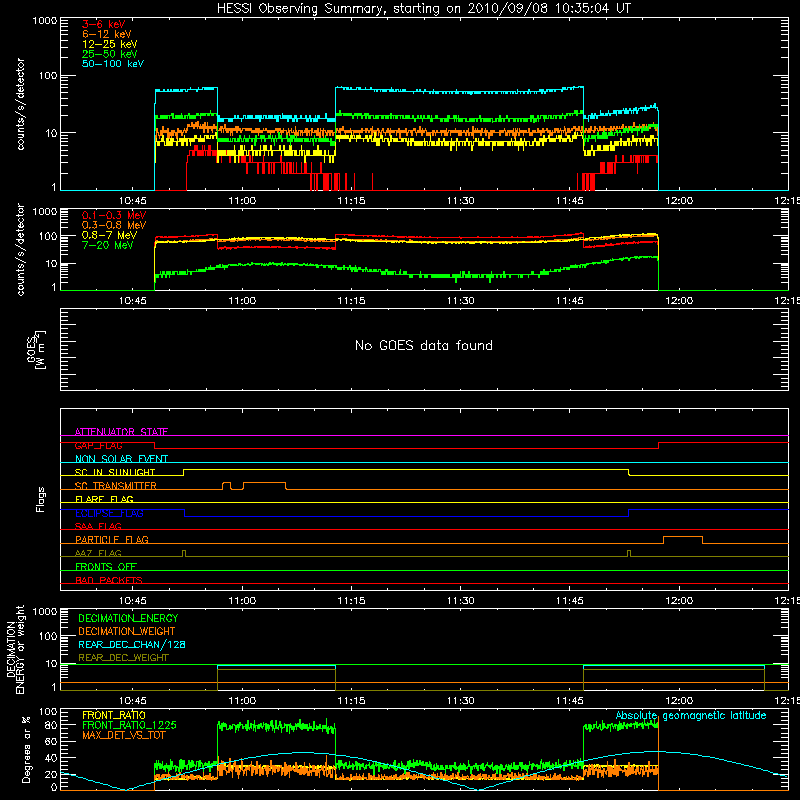Viewport: 800px width, 800px height.
Task: Select the ECLIPSE_FLAG label
Action: (x=109, y=513)
